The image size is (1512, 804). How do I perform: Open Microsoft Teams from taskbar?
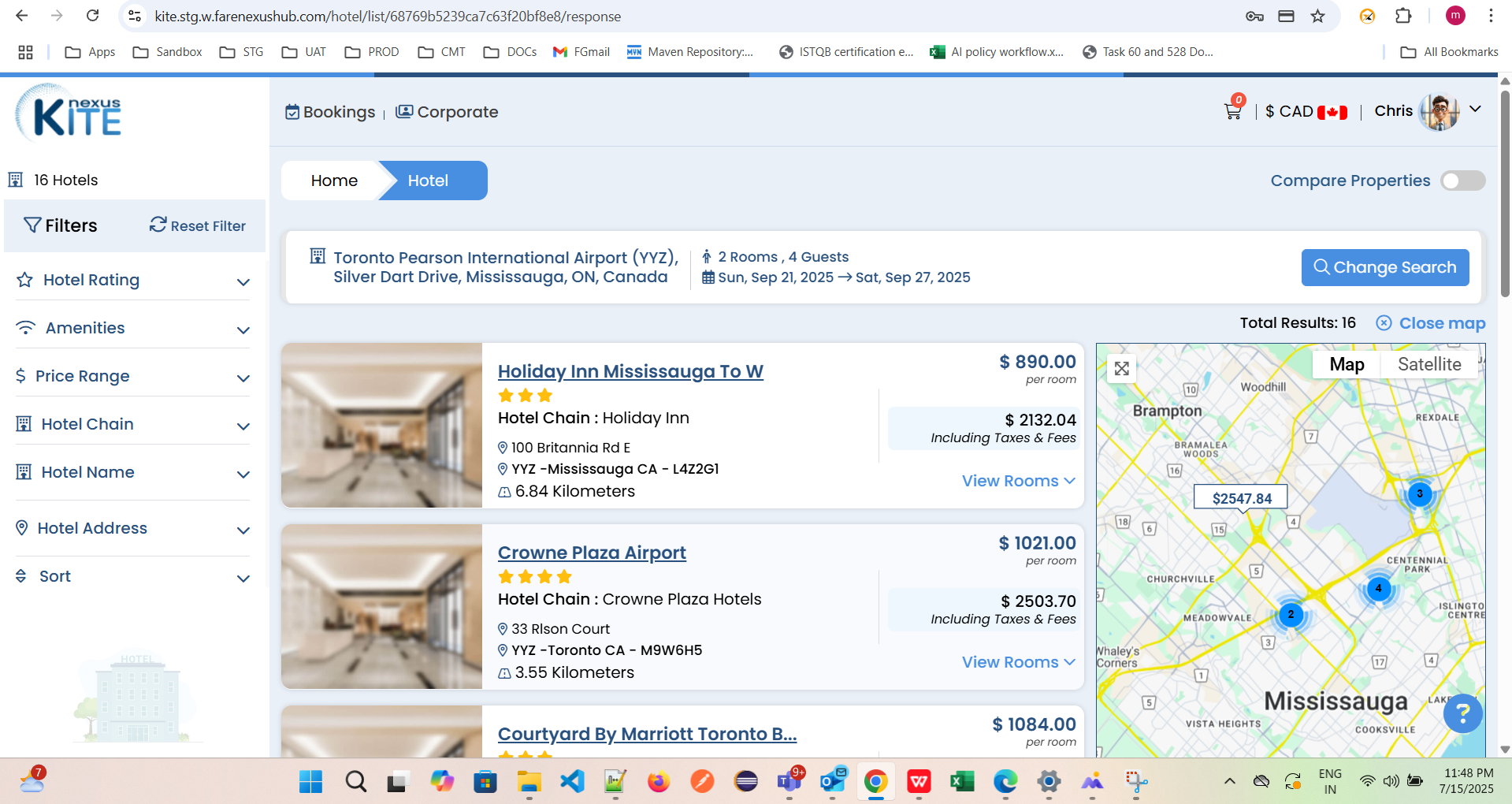coord(789,781)
